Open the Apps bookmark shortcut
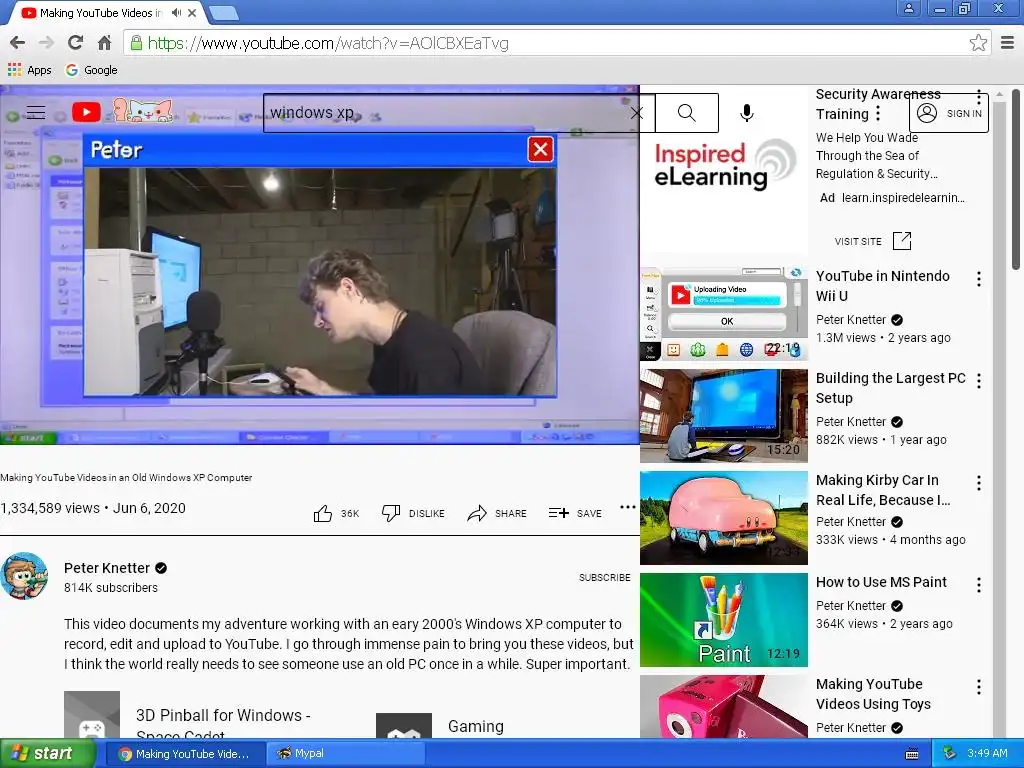 click(29, 70)
